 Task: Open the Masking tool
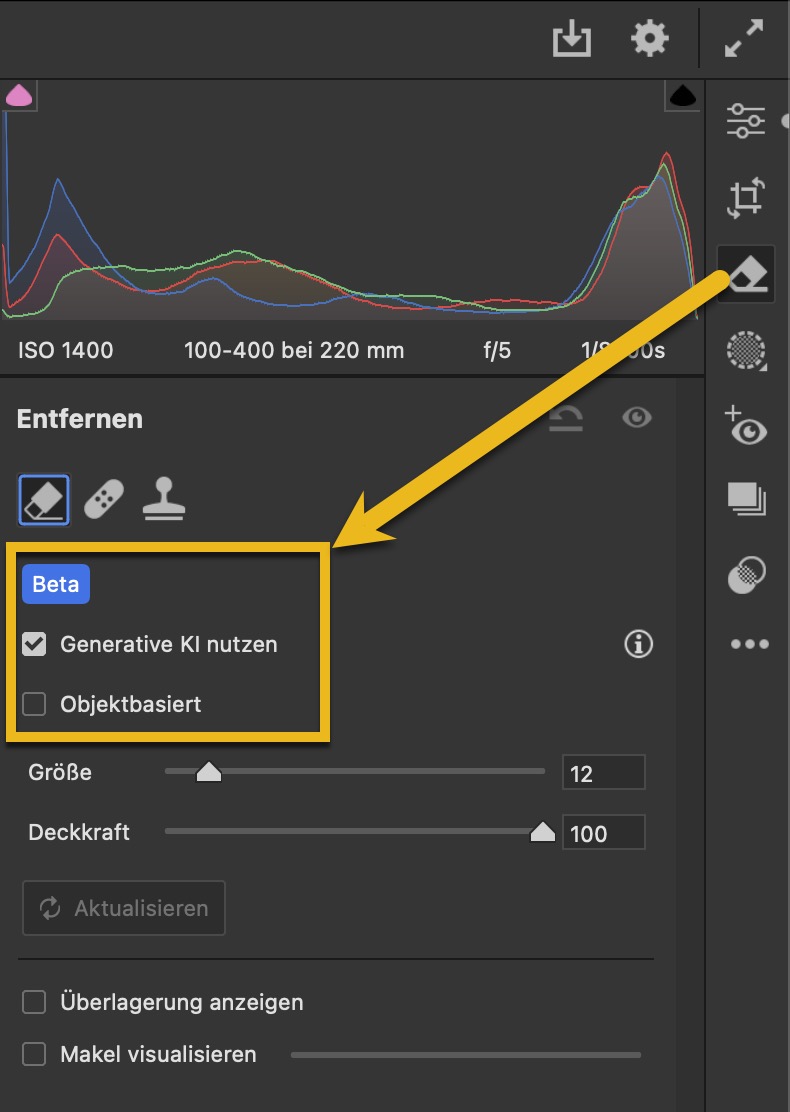[x=746, y=351]
